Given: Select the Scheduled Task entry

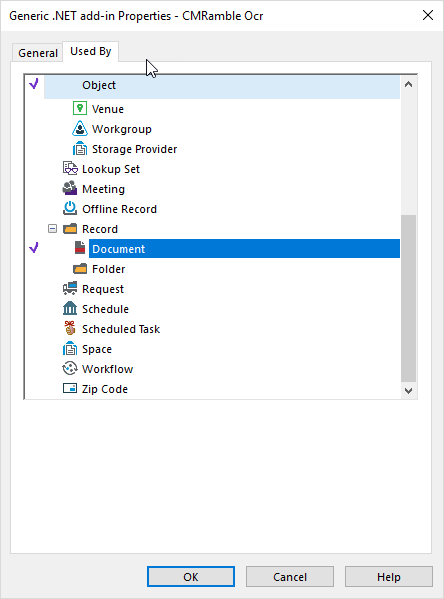Looking at the screenshot, I should tap(121, 329).
